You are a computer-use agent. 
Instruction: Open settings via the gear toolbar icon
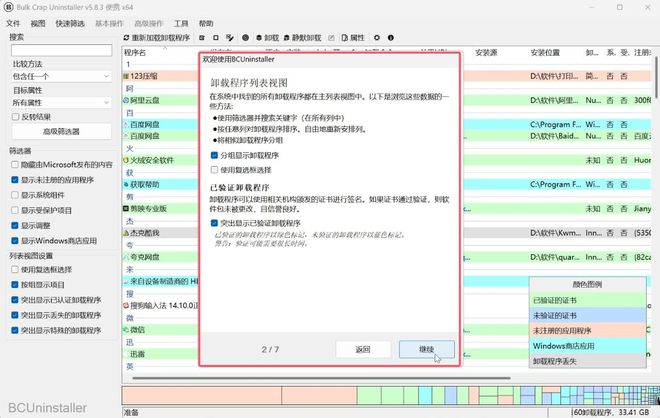377,38
